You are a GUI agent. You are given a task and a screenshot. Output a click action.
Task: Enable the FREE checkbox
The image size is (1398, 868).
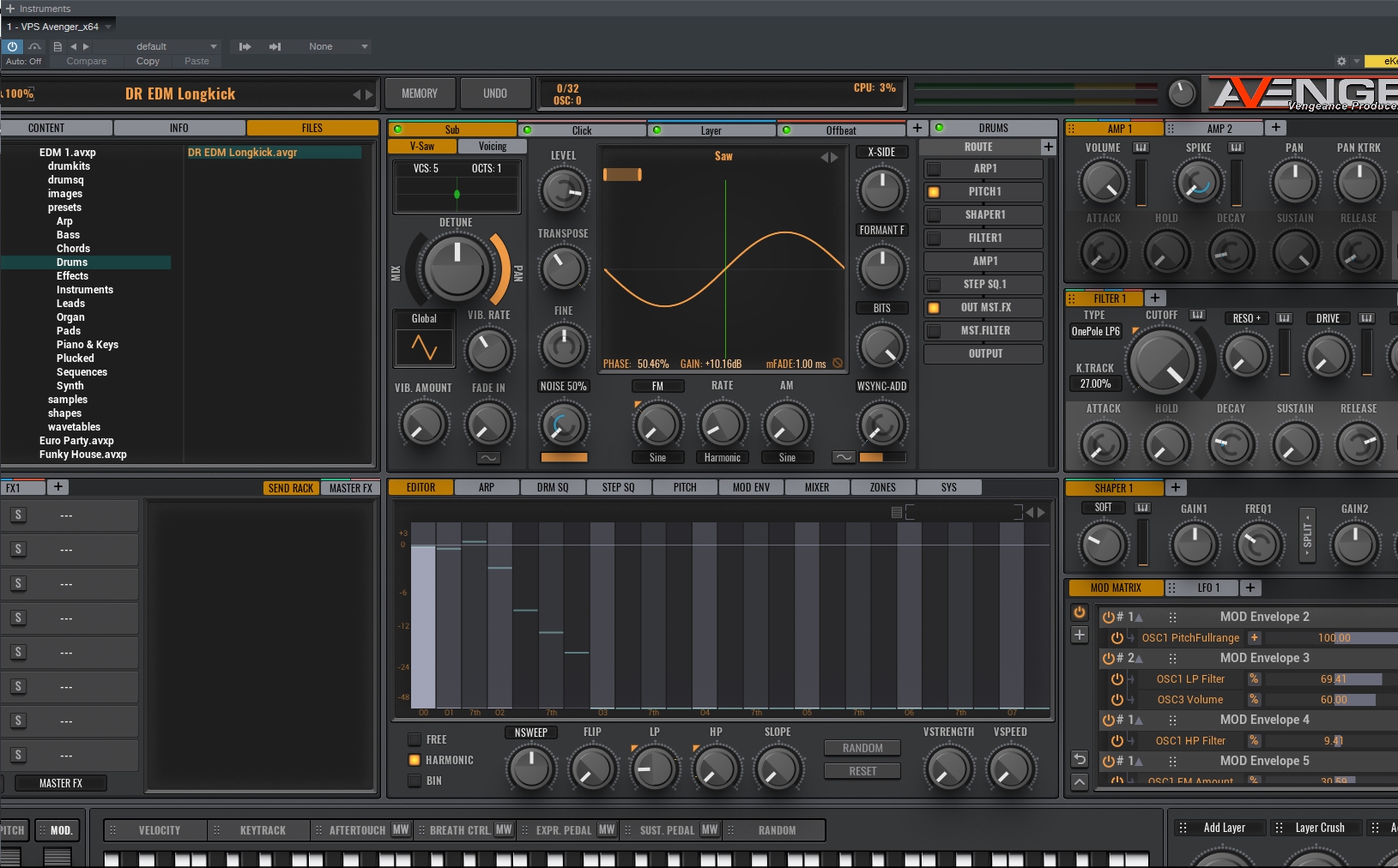pos(415,739)
